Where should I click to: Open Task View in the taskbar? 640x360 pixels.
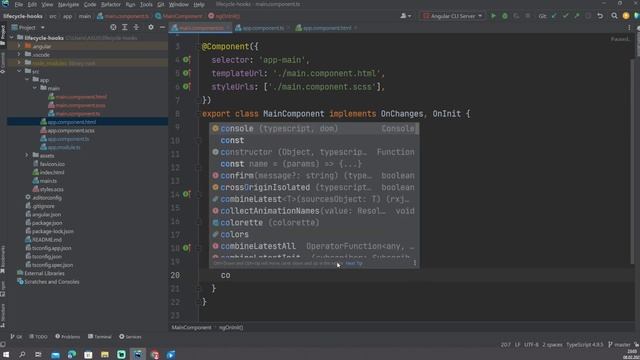pyautogui.click(x=38, y=354)
